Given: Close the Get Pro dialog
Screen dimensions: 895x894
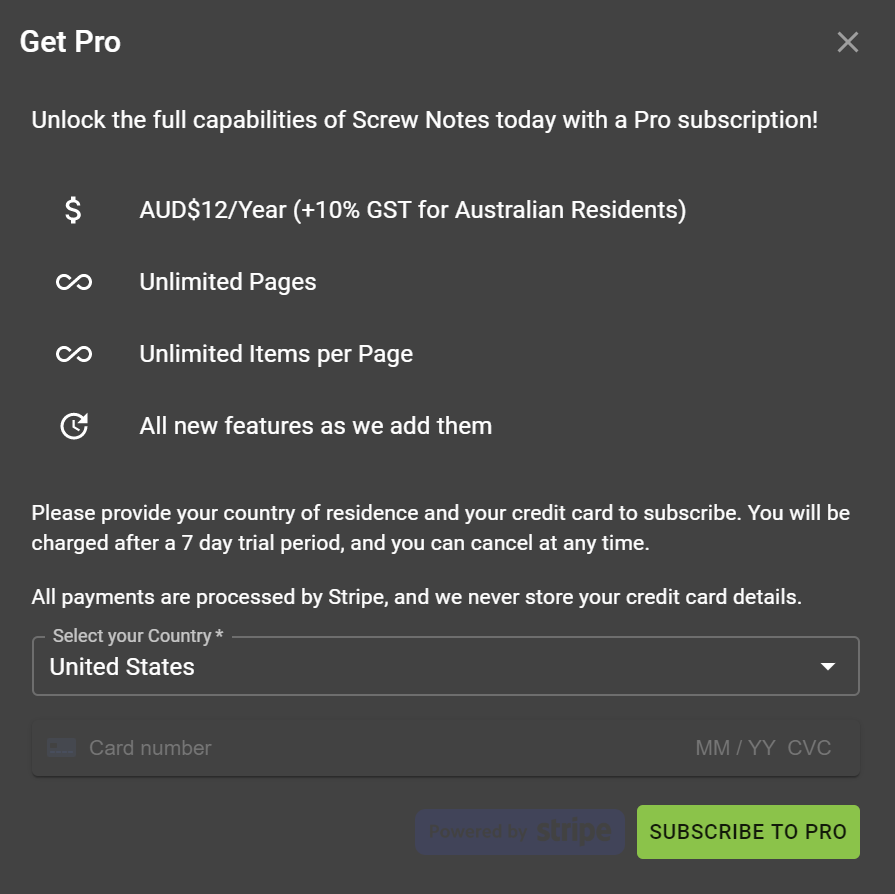Looking at the screenshot, I should pyautogui.click(x=847, y=42).
